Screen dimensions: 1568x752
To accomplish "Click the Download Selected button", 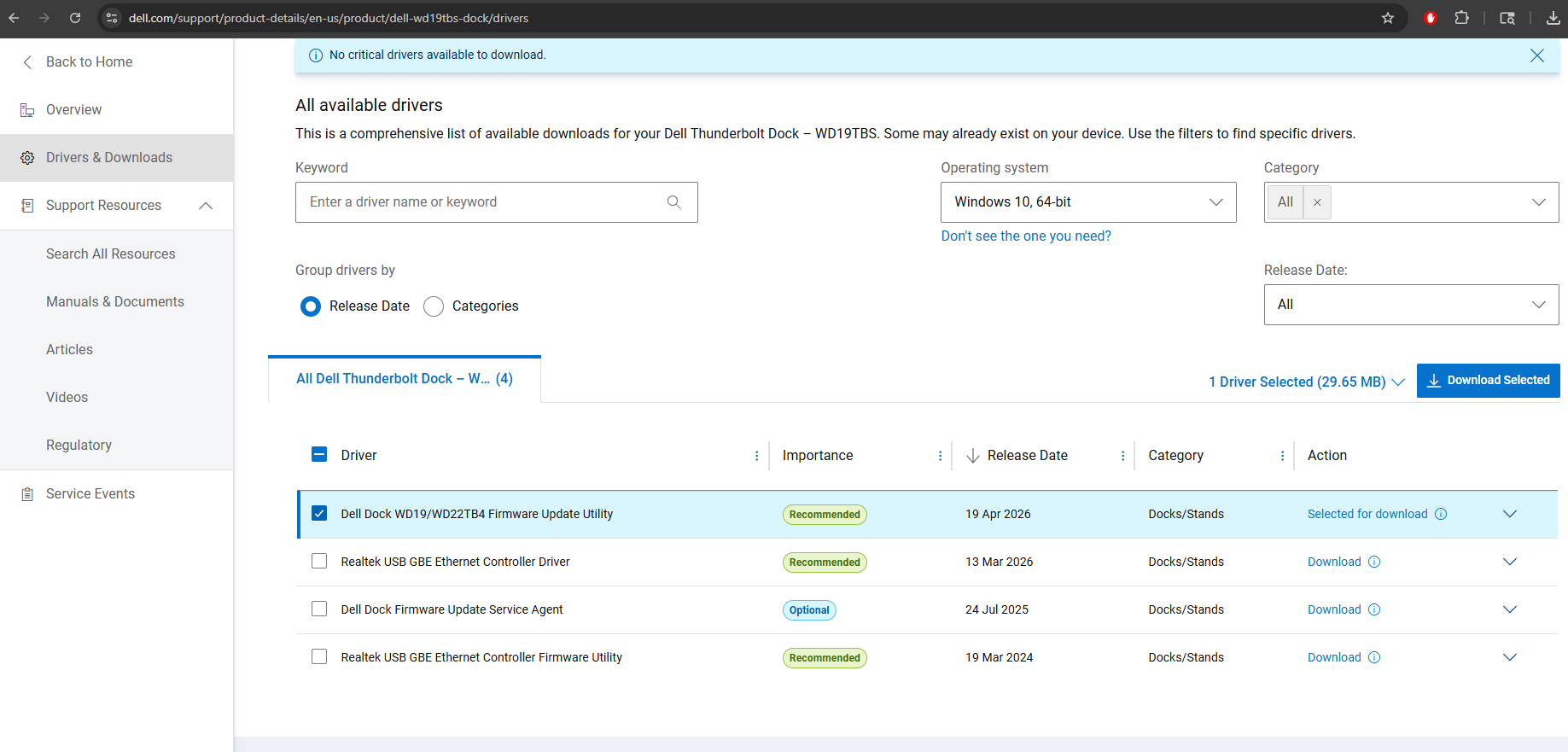I will pyautogui.click(x=1489, y=381).
